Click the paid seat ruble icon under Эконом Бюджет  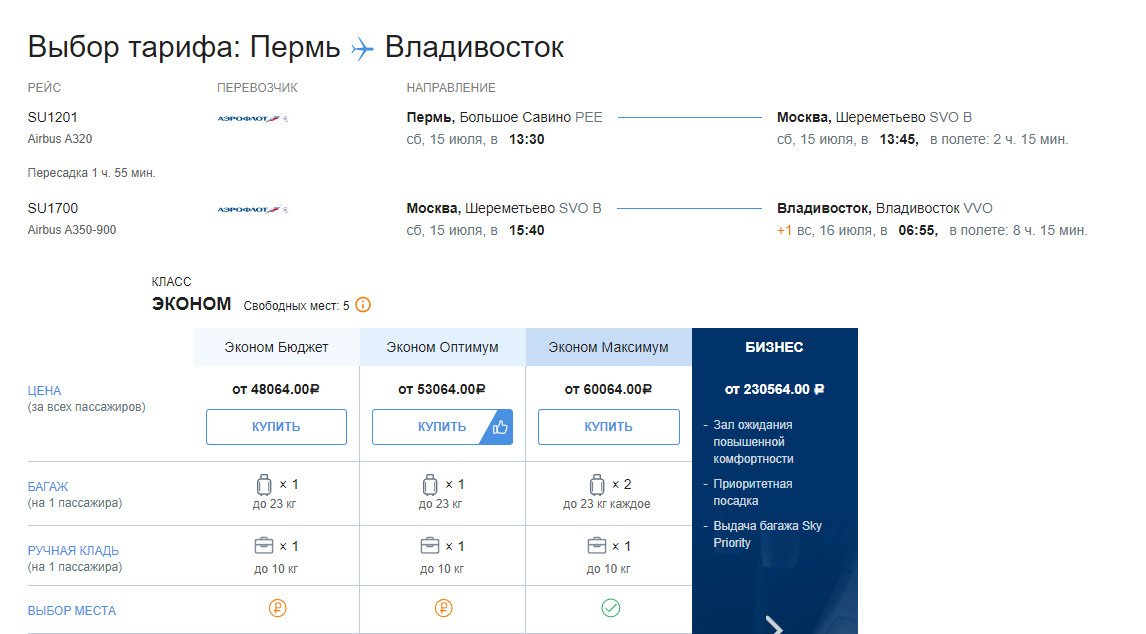tap(277, 608)
